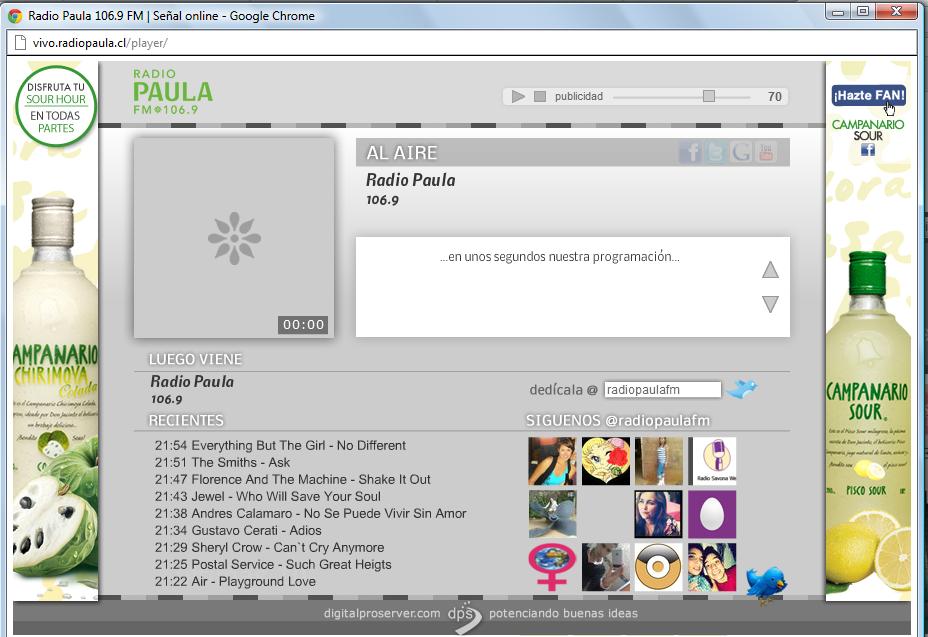928x637 pixels.
Task: Click the Facebook share icon in Al Aire bar
Action: [690, 152]
